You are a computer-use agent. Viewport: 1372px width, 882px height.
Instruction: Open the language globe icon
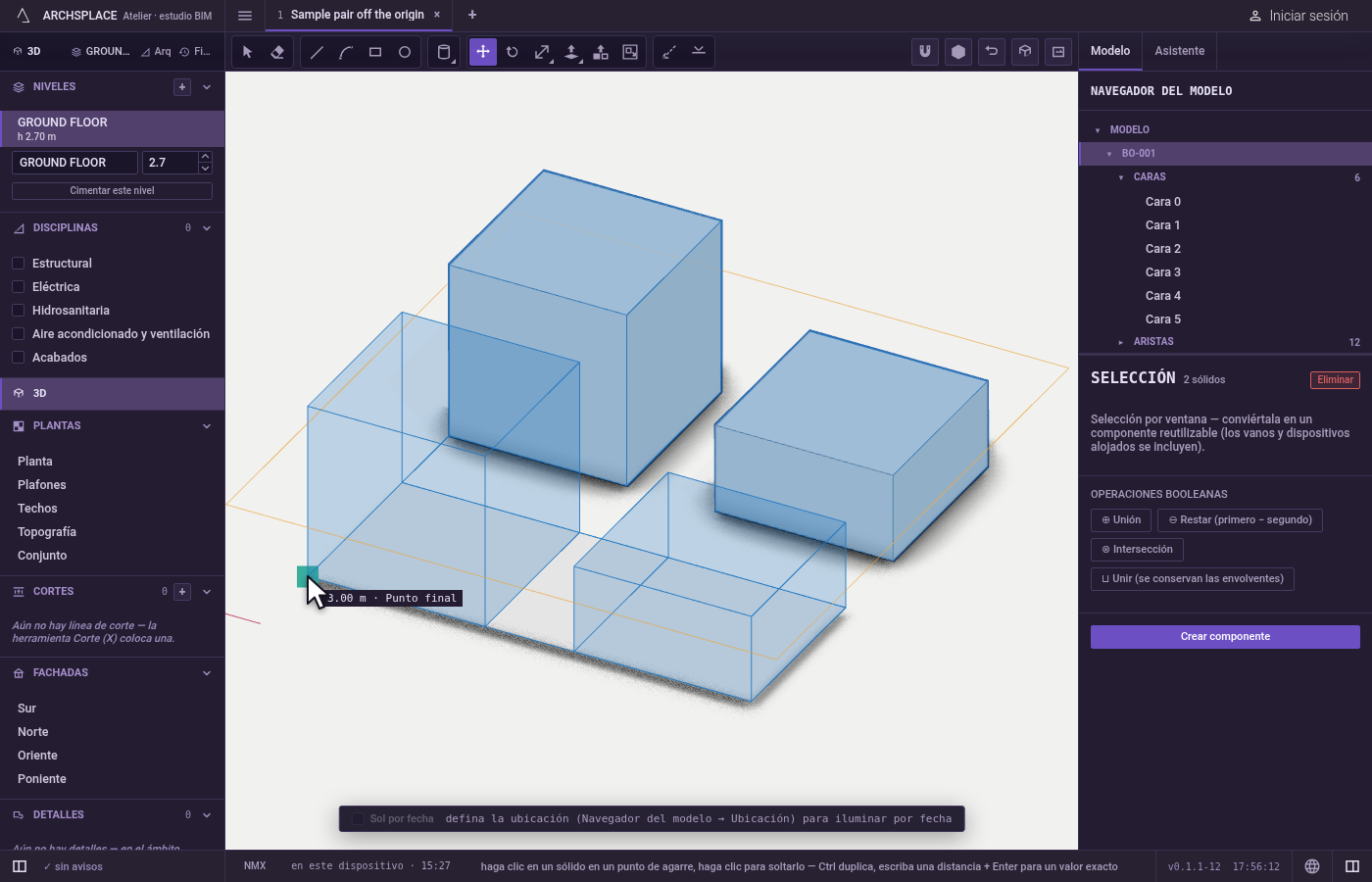[1312, 866]
